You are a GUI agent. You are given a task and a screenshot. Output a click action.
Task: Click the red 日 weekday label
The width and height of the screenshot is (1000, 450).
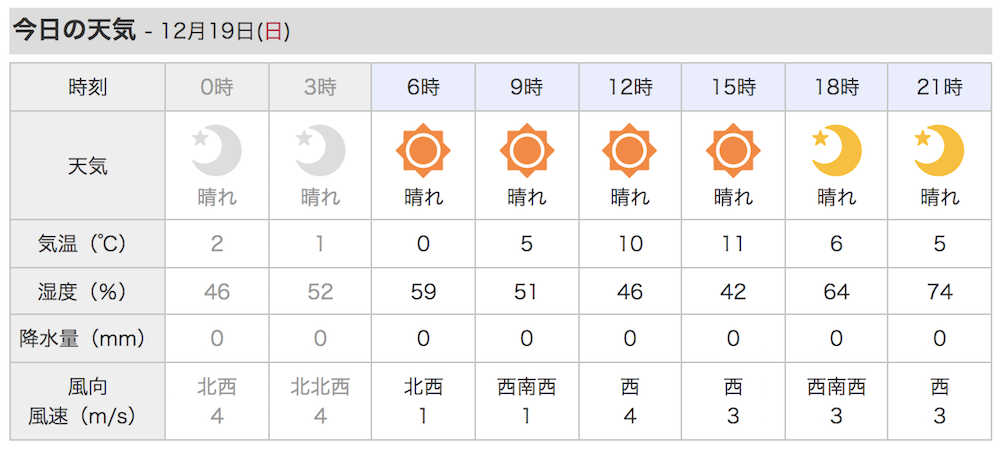coord(273,33)
